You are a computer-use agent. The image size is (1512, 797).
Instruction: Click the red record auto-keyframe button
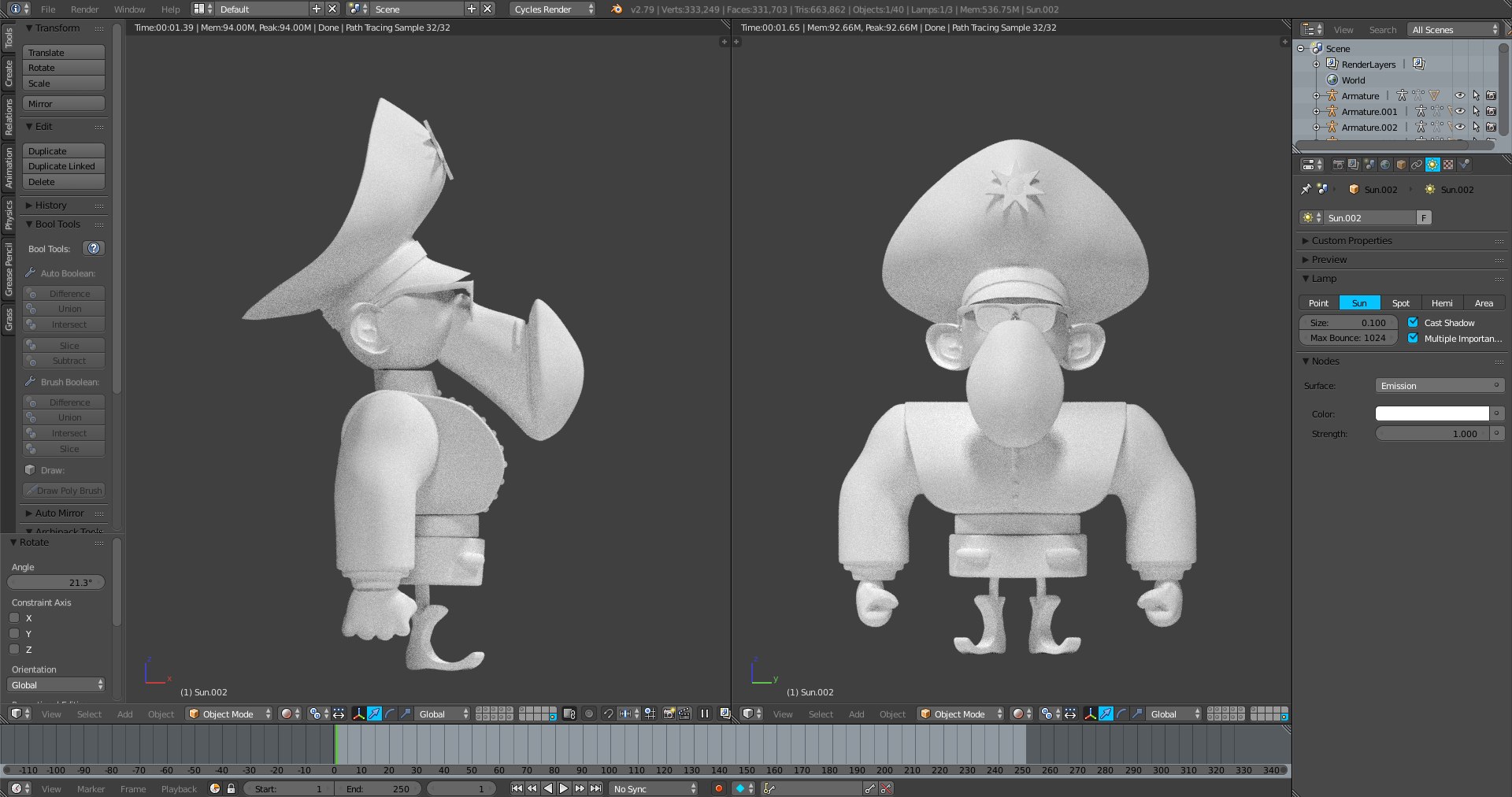[718, 788]
